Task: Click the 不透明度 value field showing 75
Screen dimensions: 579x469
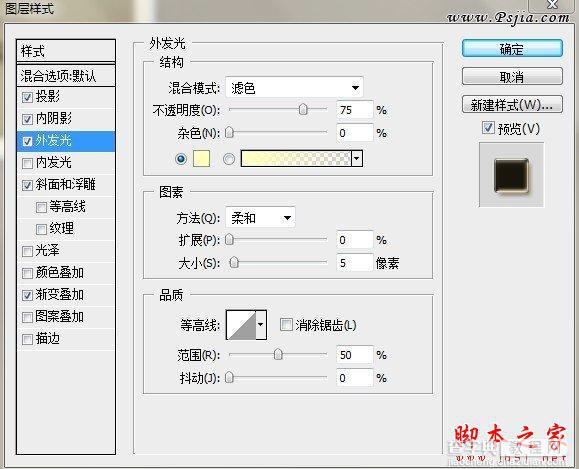Action: [355, 110]
